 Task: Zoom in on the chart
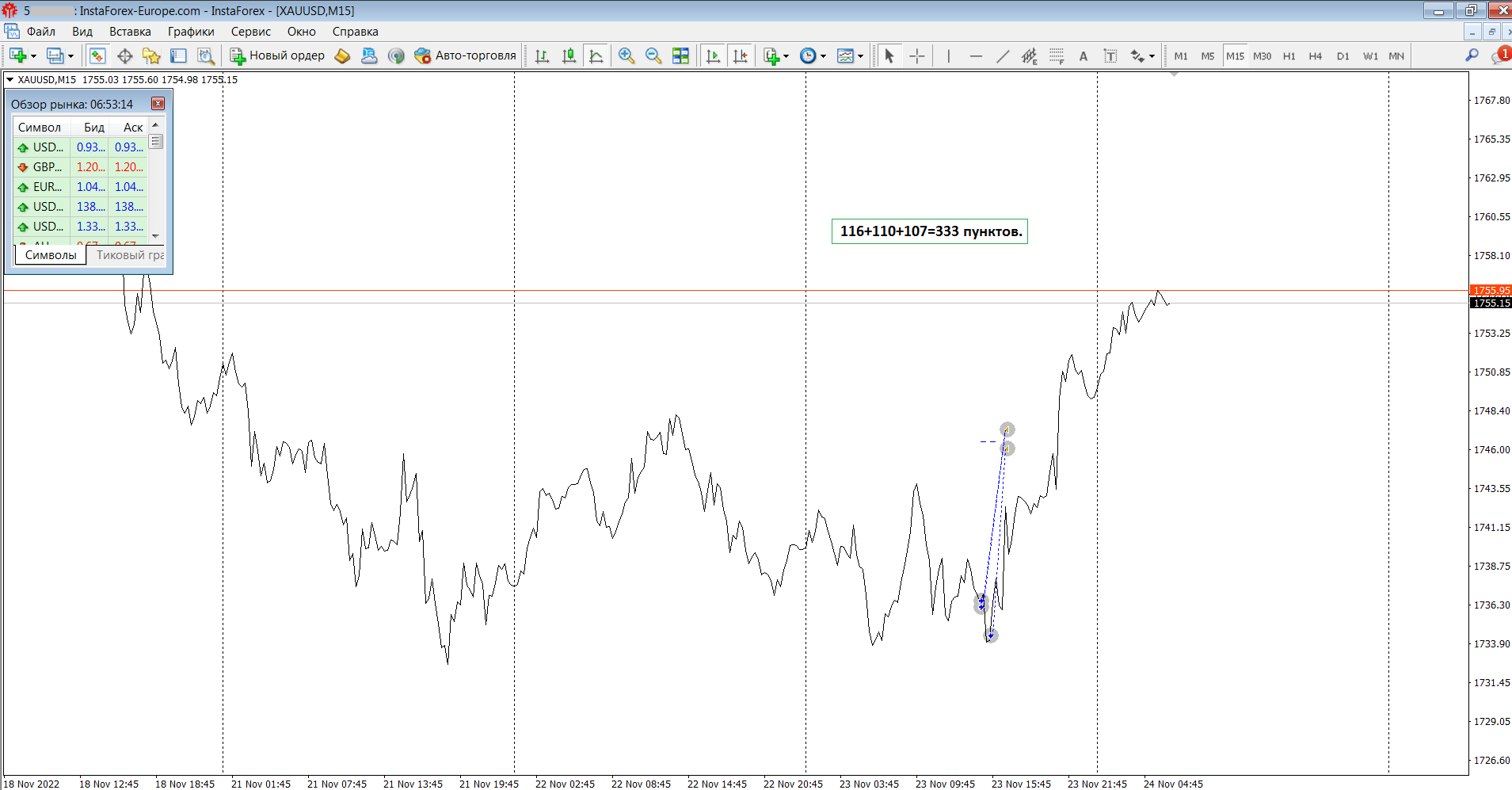[x=626, y=55]
